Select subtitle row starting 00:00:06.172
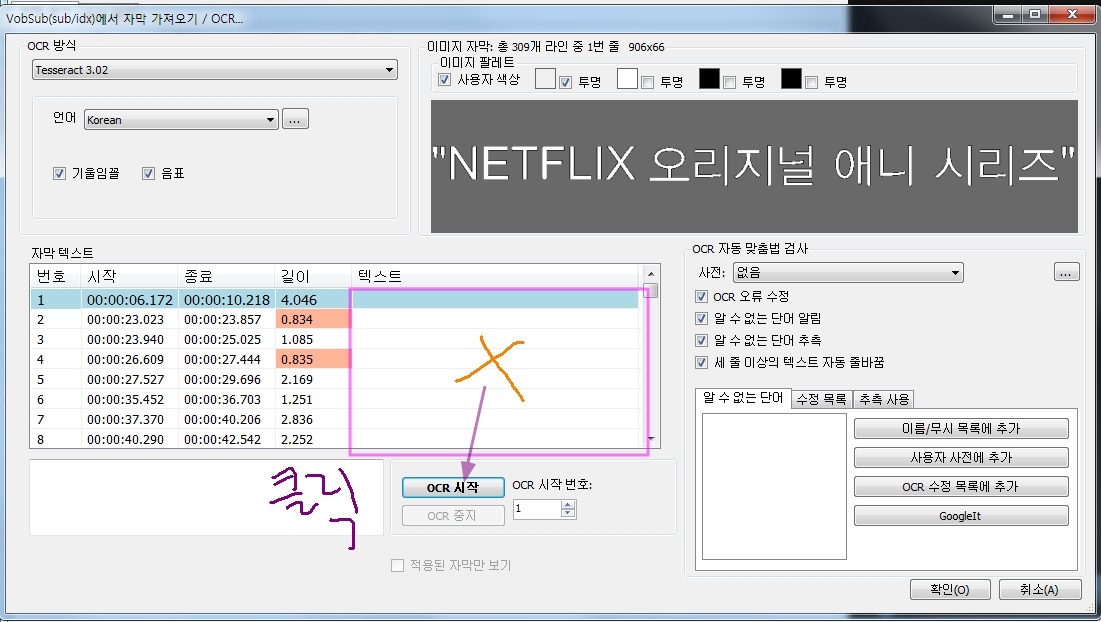 click(335, 300)
